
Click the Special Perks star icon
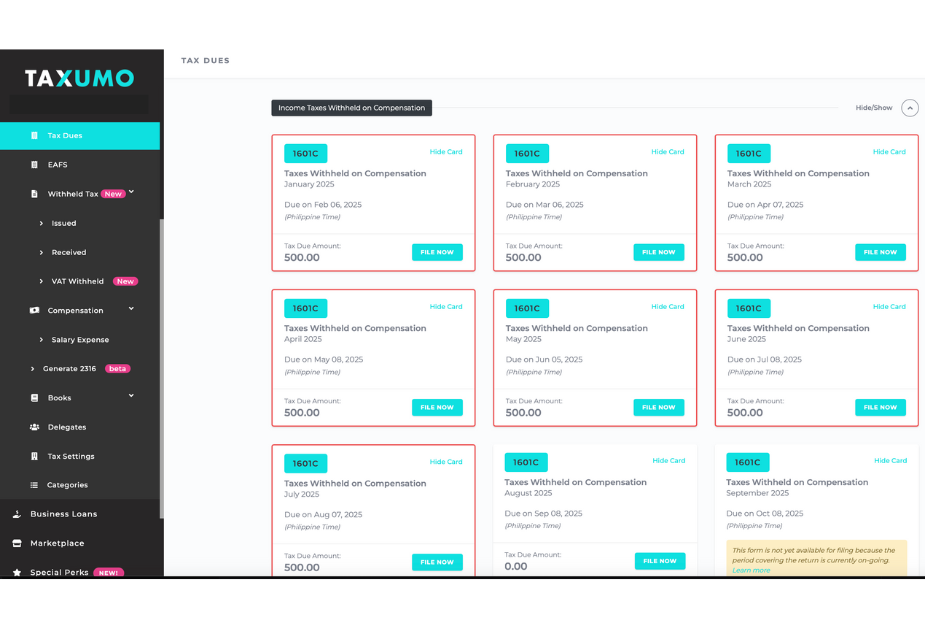(17, 572)
